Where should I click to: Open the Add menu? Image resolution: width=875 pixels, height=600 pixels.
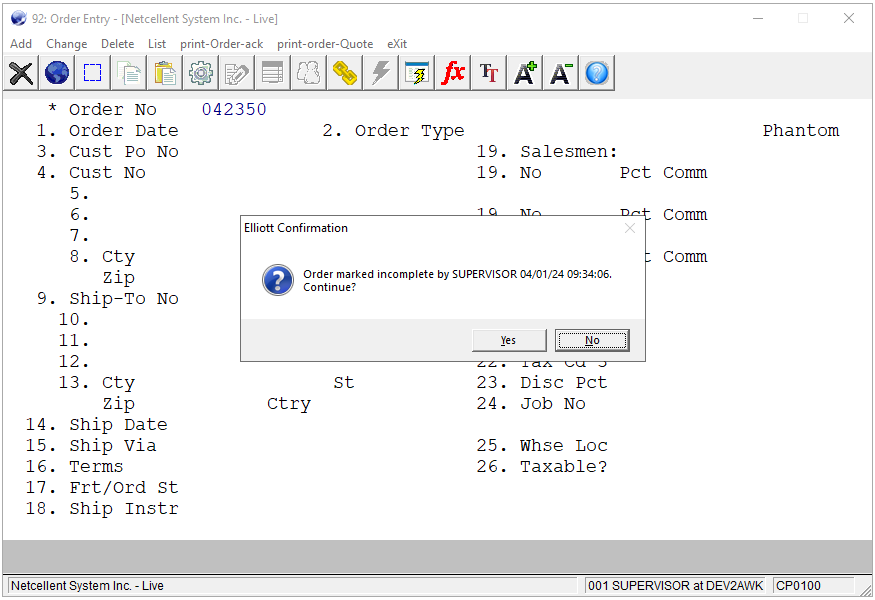click(x=21, y=44)
